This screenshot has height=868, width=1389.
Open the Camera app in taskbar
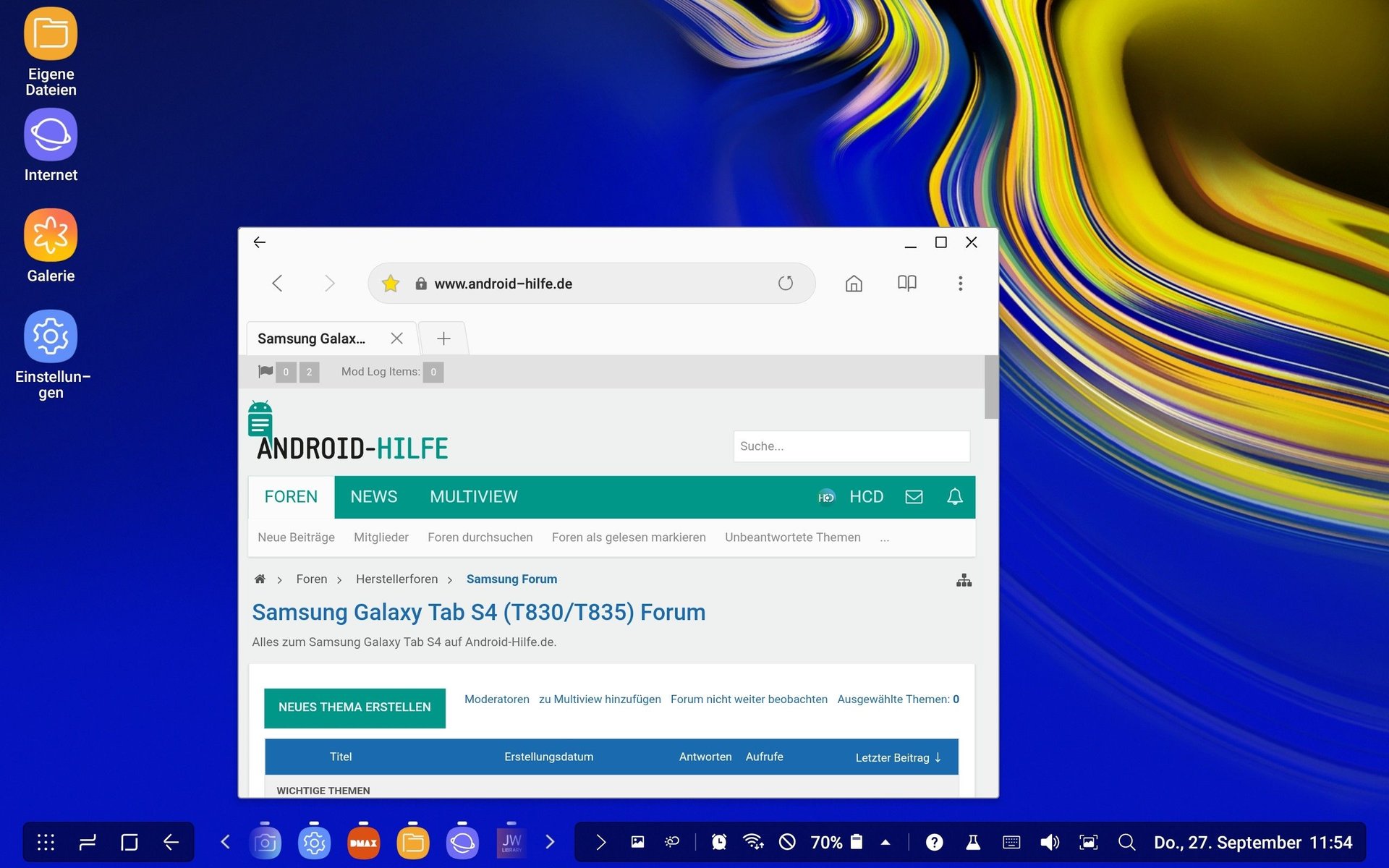266,843
